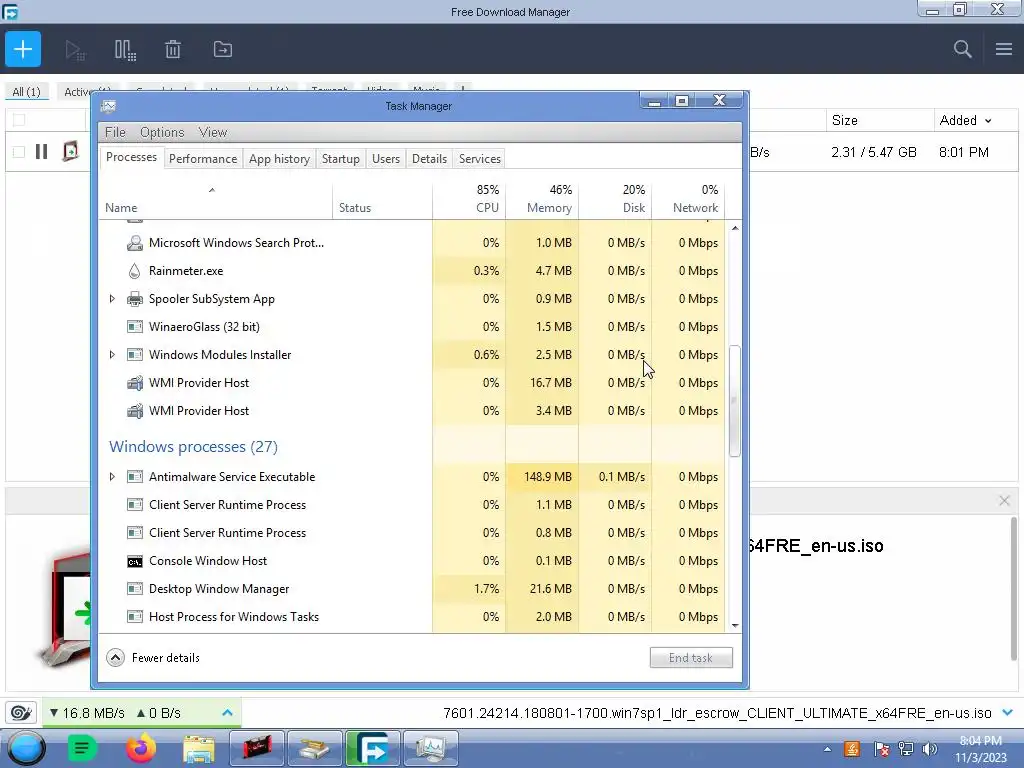The image size is (1024, 768).
Task: Sort processes by CPU column
Action: pyautogui.click(x=469, y=199)
